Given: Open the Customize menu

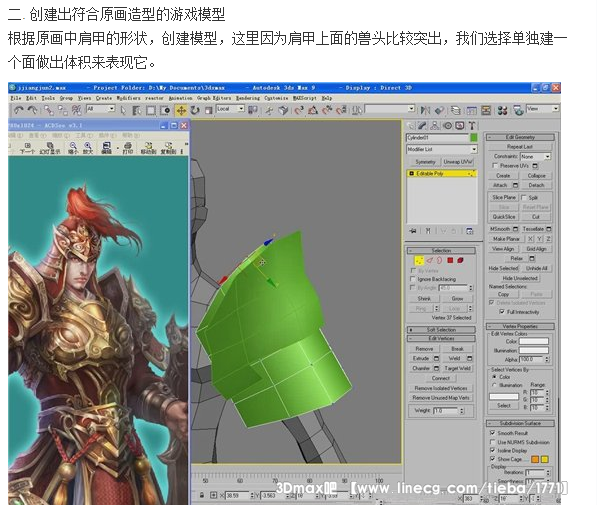Looking at the screenshot, I should pyautogui.click(x=276, y=98).
